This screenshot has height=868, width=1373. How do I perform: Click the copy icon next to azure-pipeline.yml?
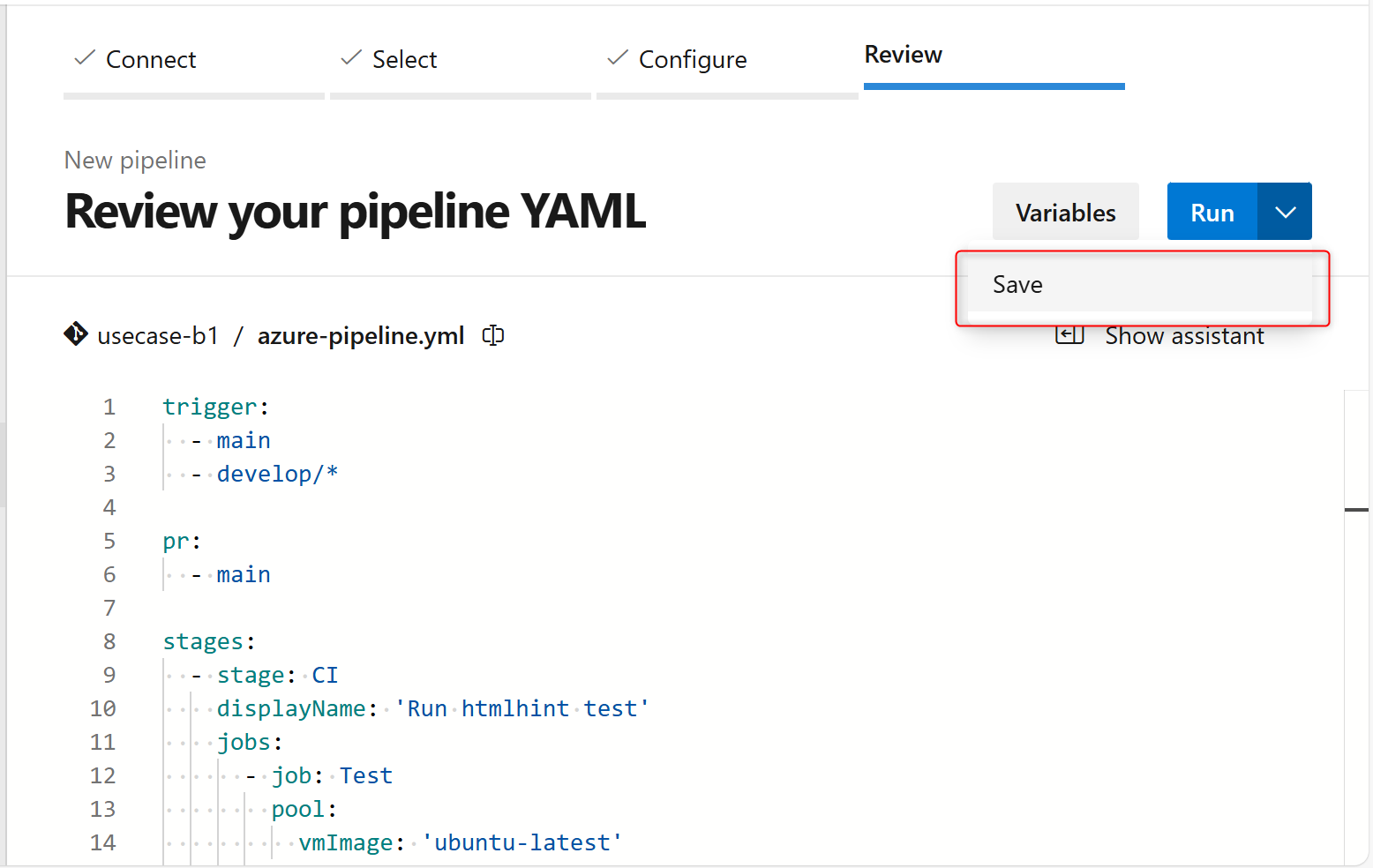(x=492, y=335)
